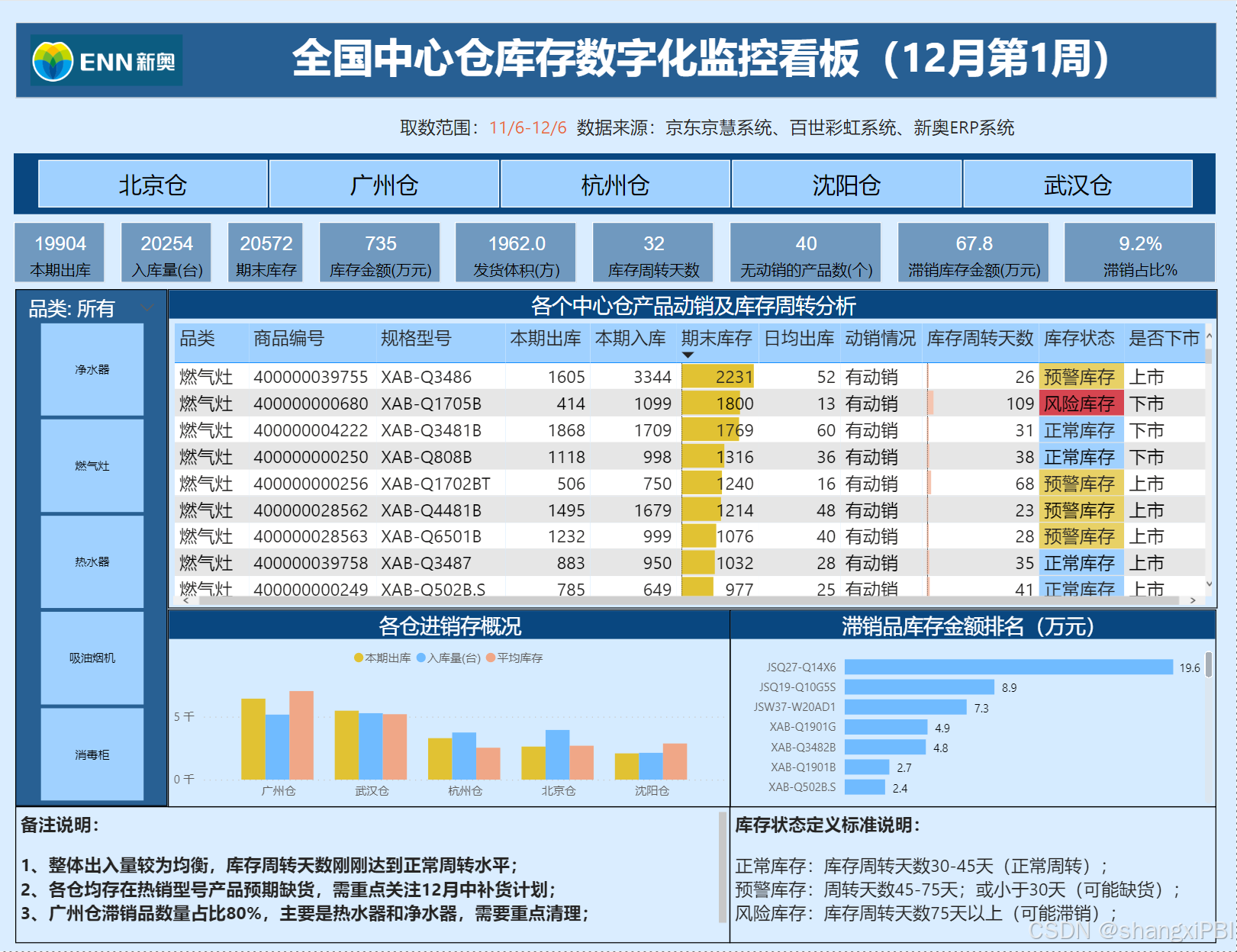The width and height of the screenshot is (1237, 952).
Task: Click table horizontal scrollbar left arrow
Action: pyautogui.click(x=185, y=600)
